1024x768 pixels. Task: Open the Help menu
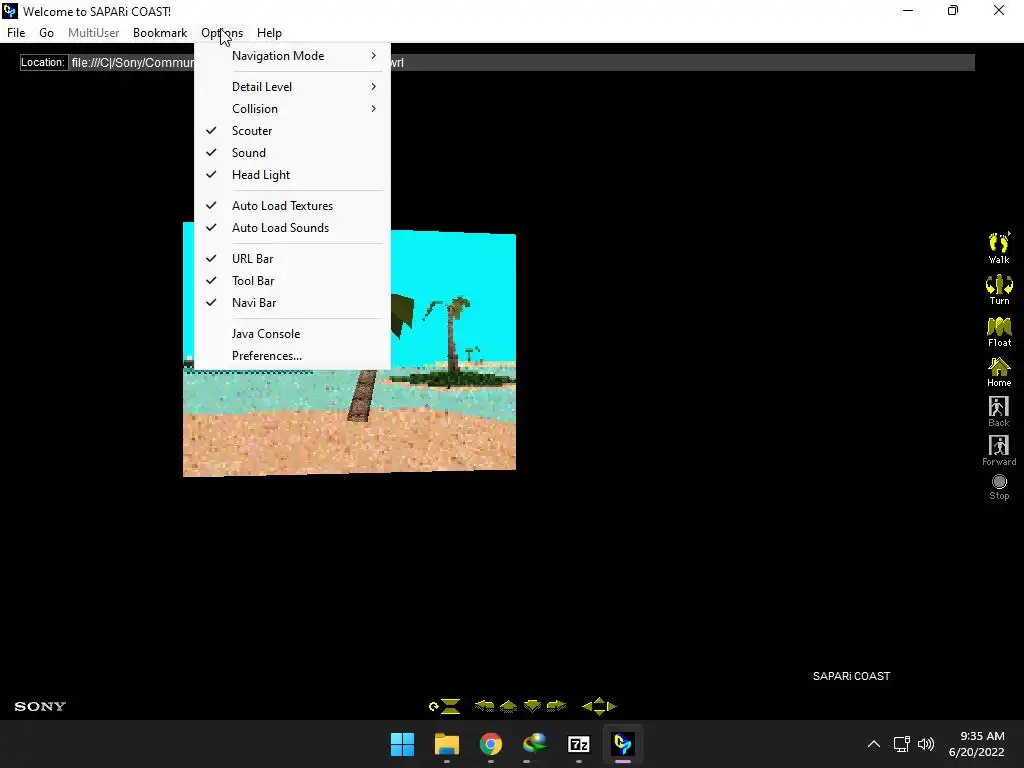coord(269,33)
